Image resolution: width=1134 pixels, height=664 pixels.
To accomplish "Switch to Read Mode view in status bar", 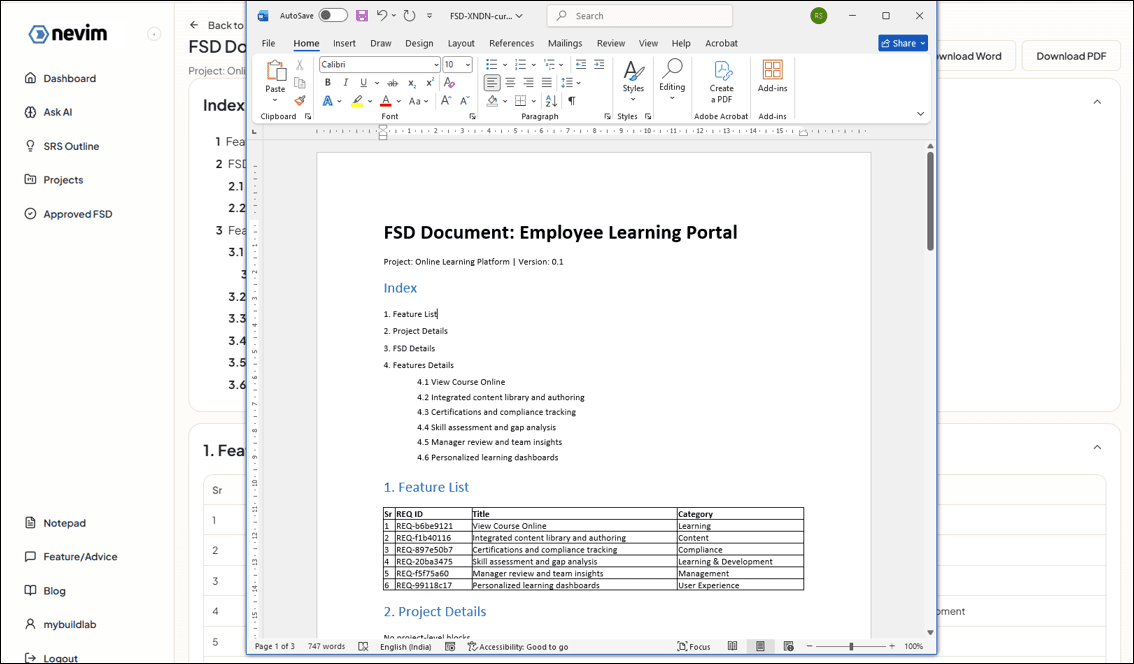I will [x=733, y=647].
